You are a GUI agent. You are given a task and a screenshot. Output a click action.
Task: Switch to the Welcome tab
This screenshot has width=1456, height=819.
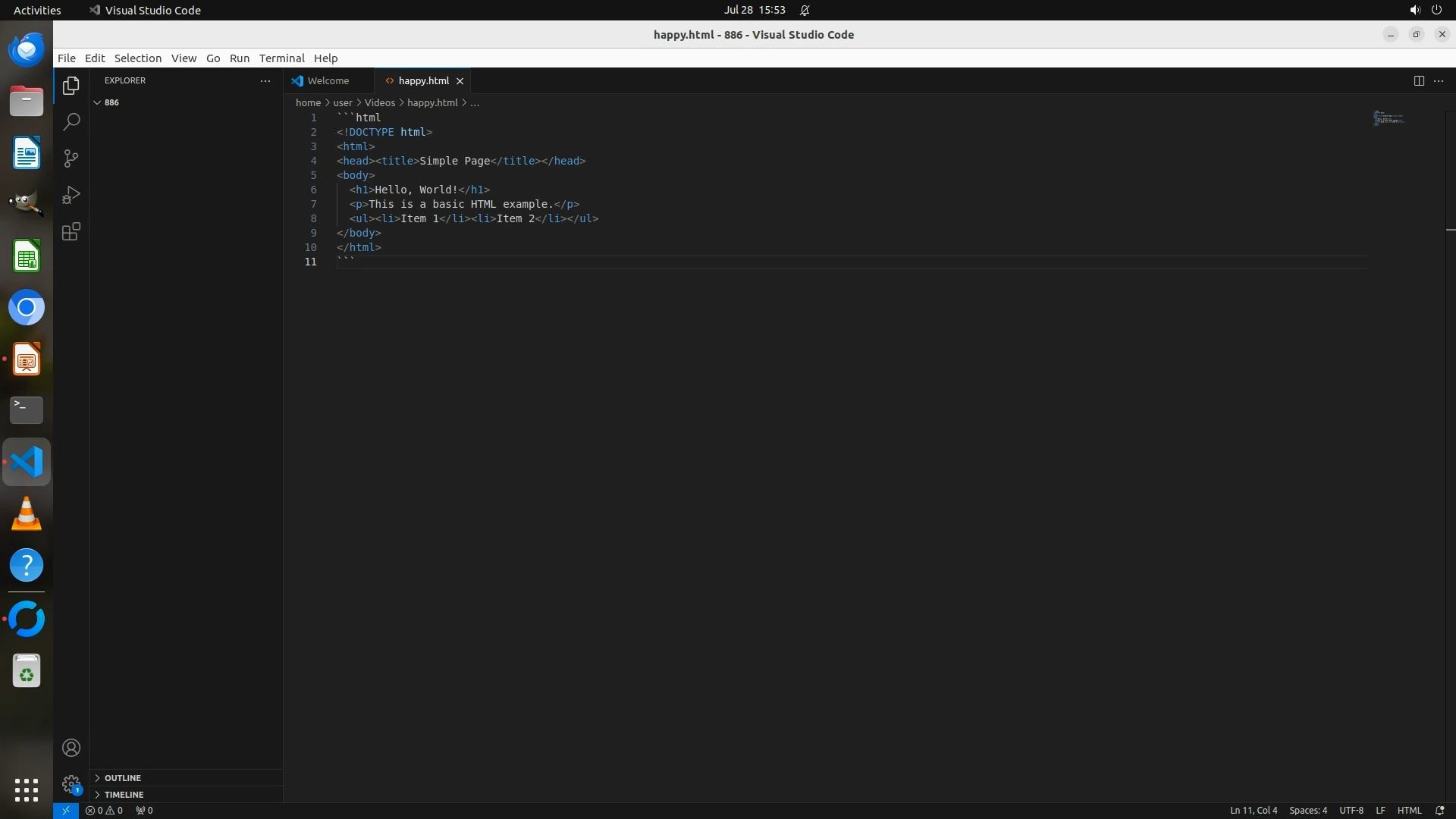pyautogui.click(x=328, y=80)
